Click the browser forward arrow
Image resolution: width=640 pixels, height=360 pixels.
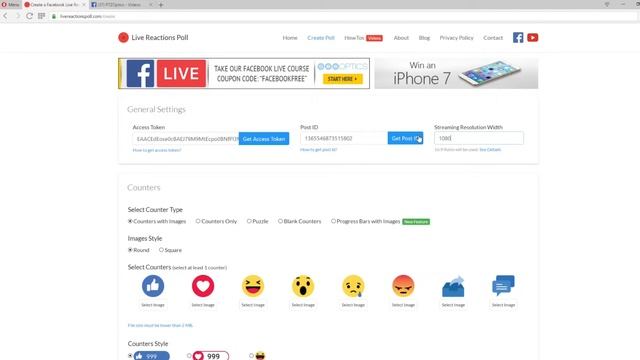pos(18,16)
